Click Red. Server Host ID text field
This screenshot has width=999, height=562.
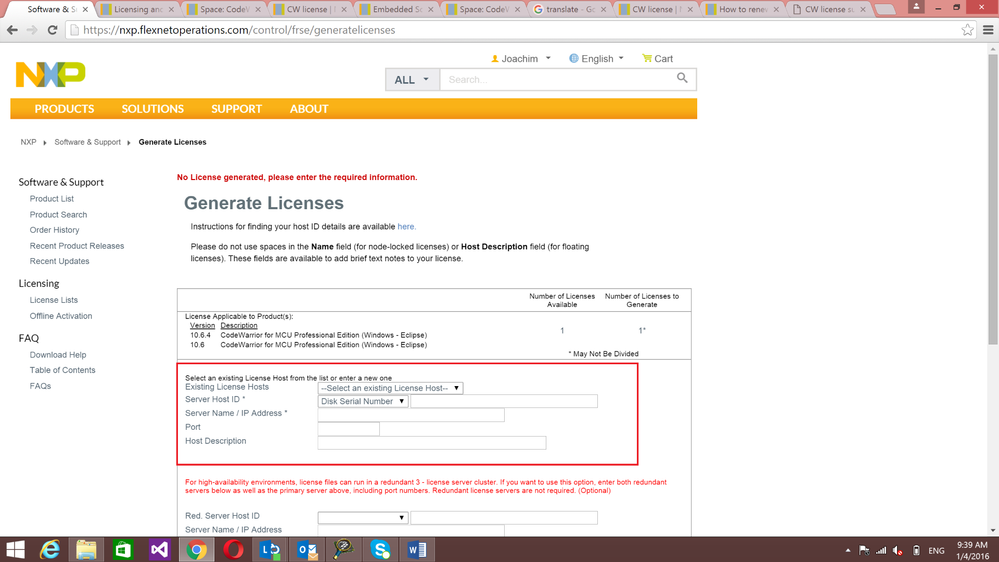[x=504, y=517]
